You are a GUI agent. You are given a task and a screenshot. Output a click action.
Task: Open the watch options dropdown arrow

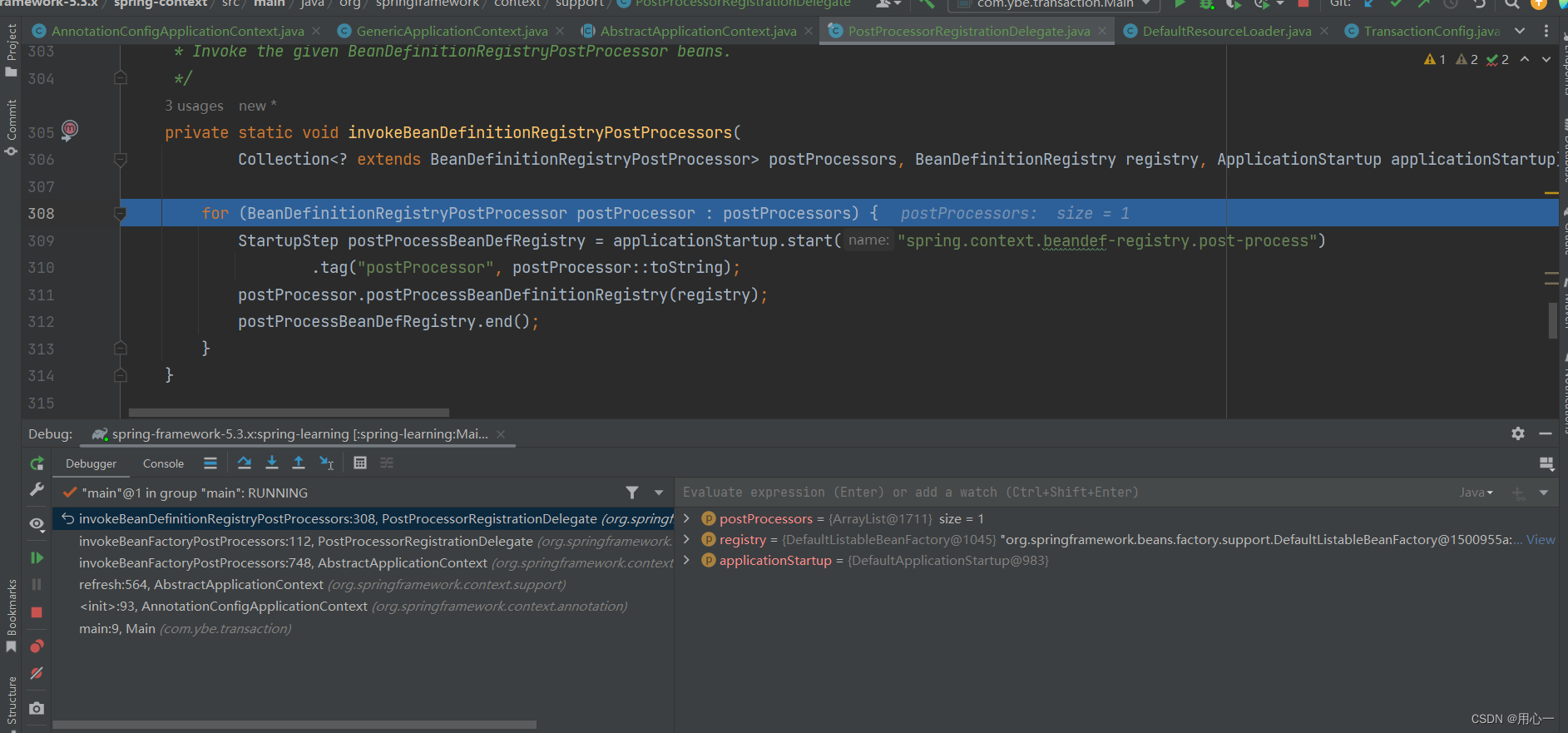1544,493
